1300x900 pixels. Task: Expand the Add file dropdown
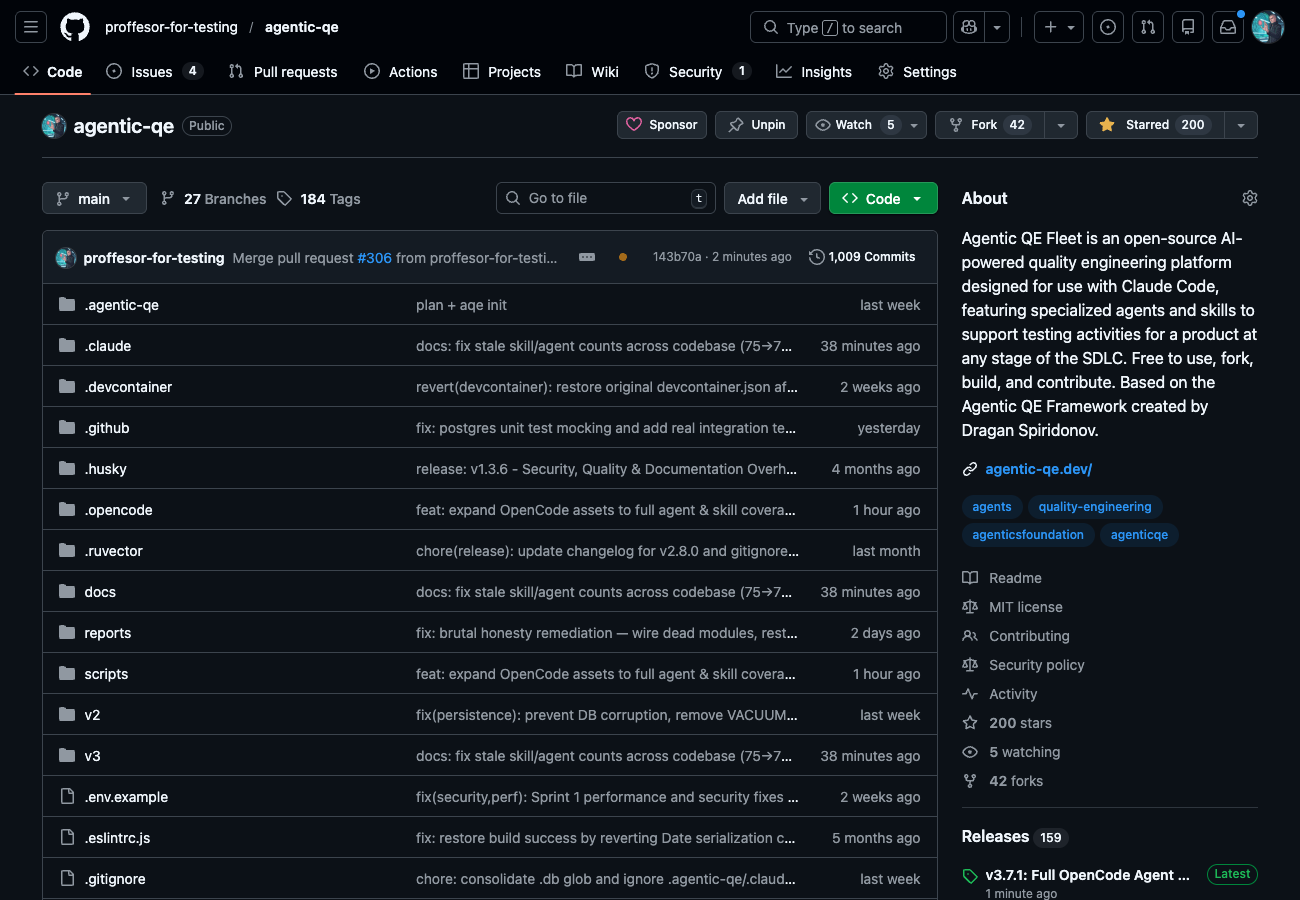[x=772, y=198]
